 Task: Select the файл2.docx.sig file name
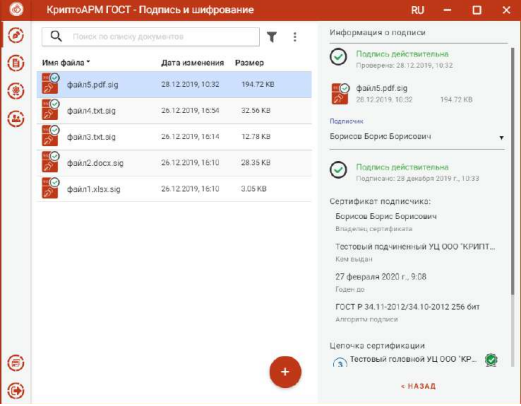tap(95, 163)
